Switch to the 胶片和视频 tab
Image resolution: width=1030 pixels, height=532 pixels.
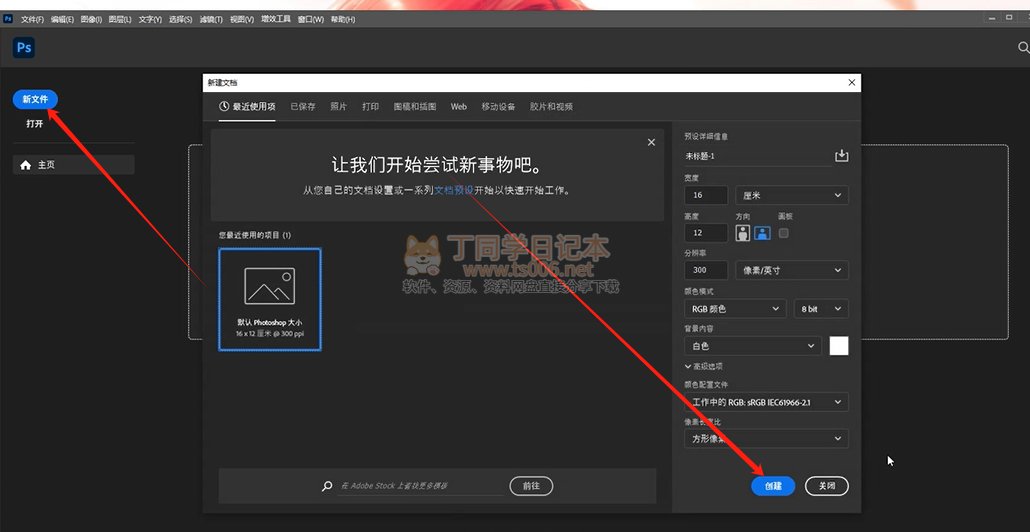click(x=551, y=106)
